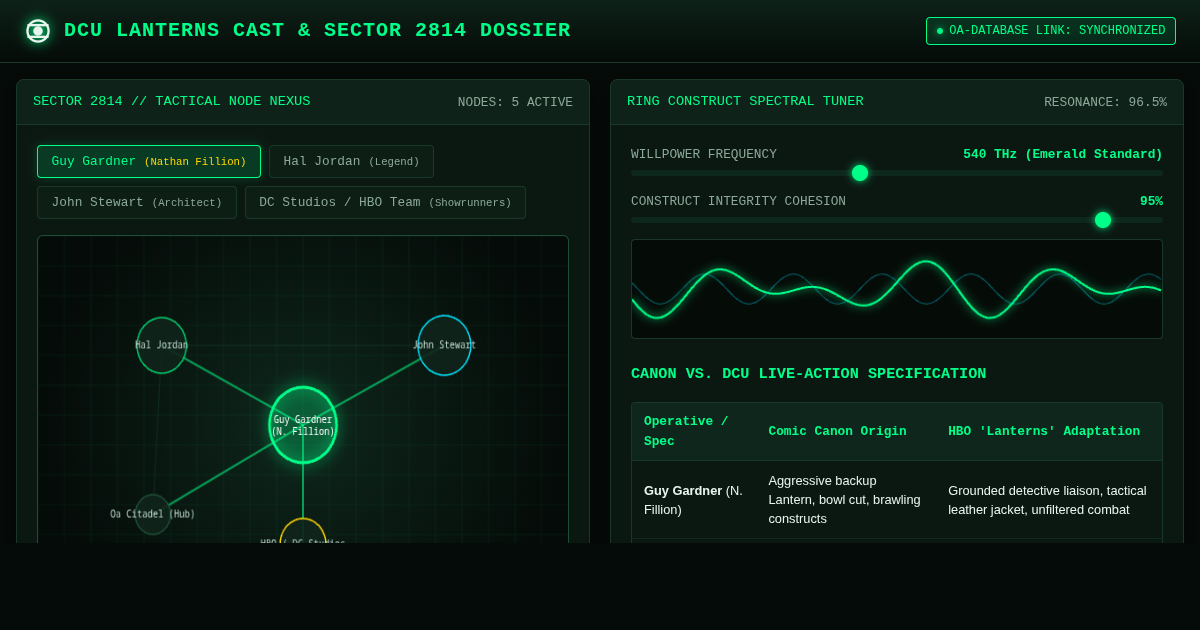Switch to the Hal Jordan (Legend) tab

(x=351, y=161)
